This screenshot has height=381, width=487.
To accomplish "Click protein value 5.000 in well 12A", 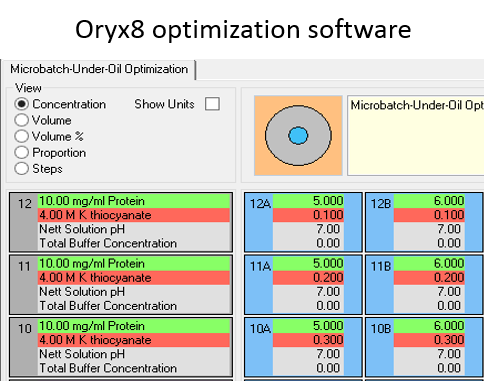I will pyautogui.click(x=308, y=201).
